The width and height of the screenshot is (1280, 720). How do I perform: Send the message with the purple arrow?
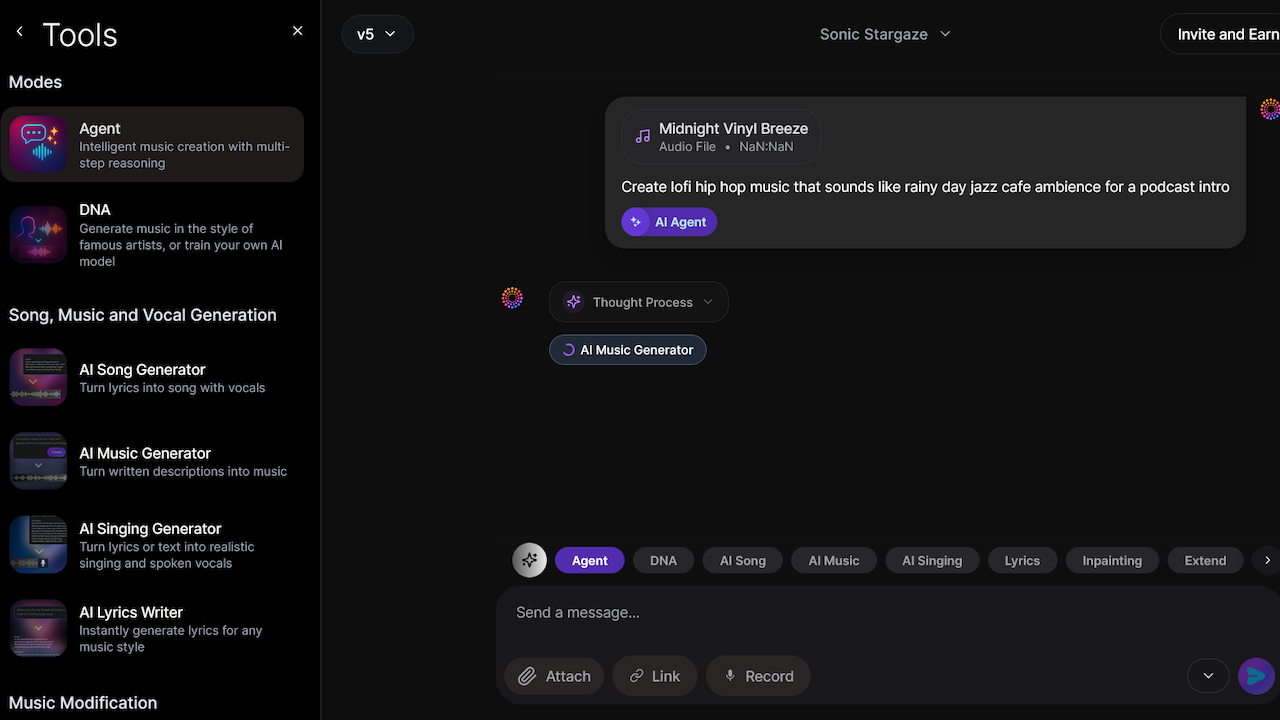pos(1256,676)
